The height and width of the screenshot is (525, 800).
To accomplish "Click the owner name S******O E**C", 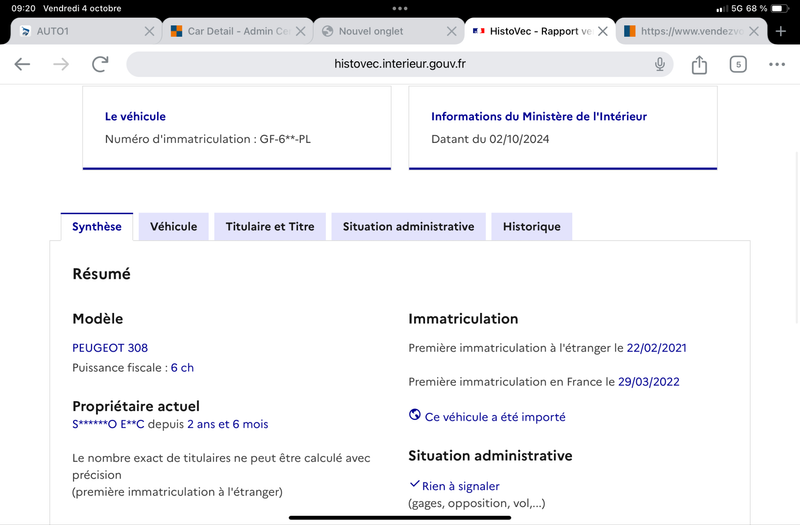I will coord(108,424).
